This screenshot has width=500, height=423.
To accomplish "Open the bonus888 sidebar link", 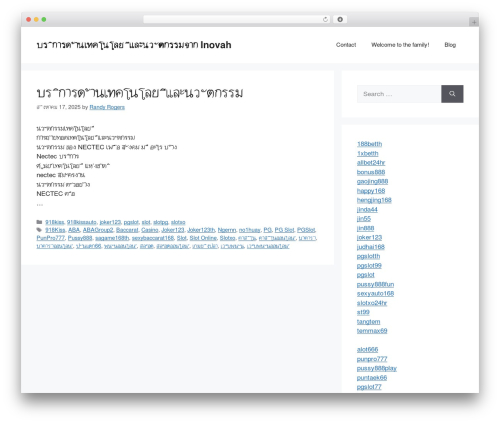I will pos(371,172).
